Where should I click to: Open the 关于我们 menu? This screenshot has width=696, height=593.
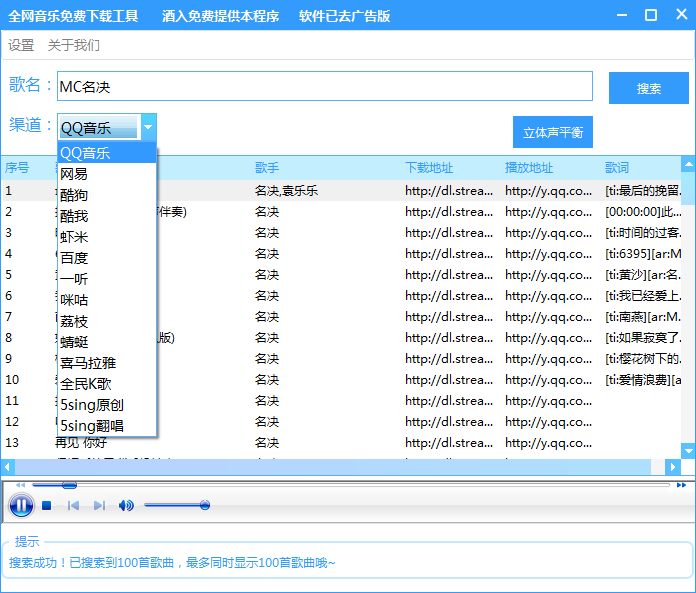[x=74, y=45]
